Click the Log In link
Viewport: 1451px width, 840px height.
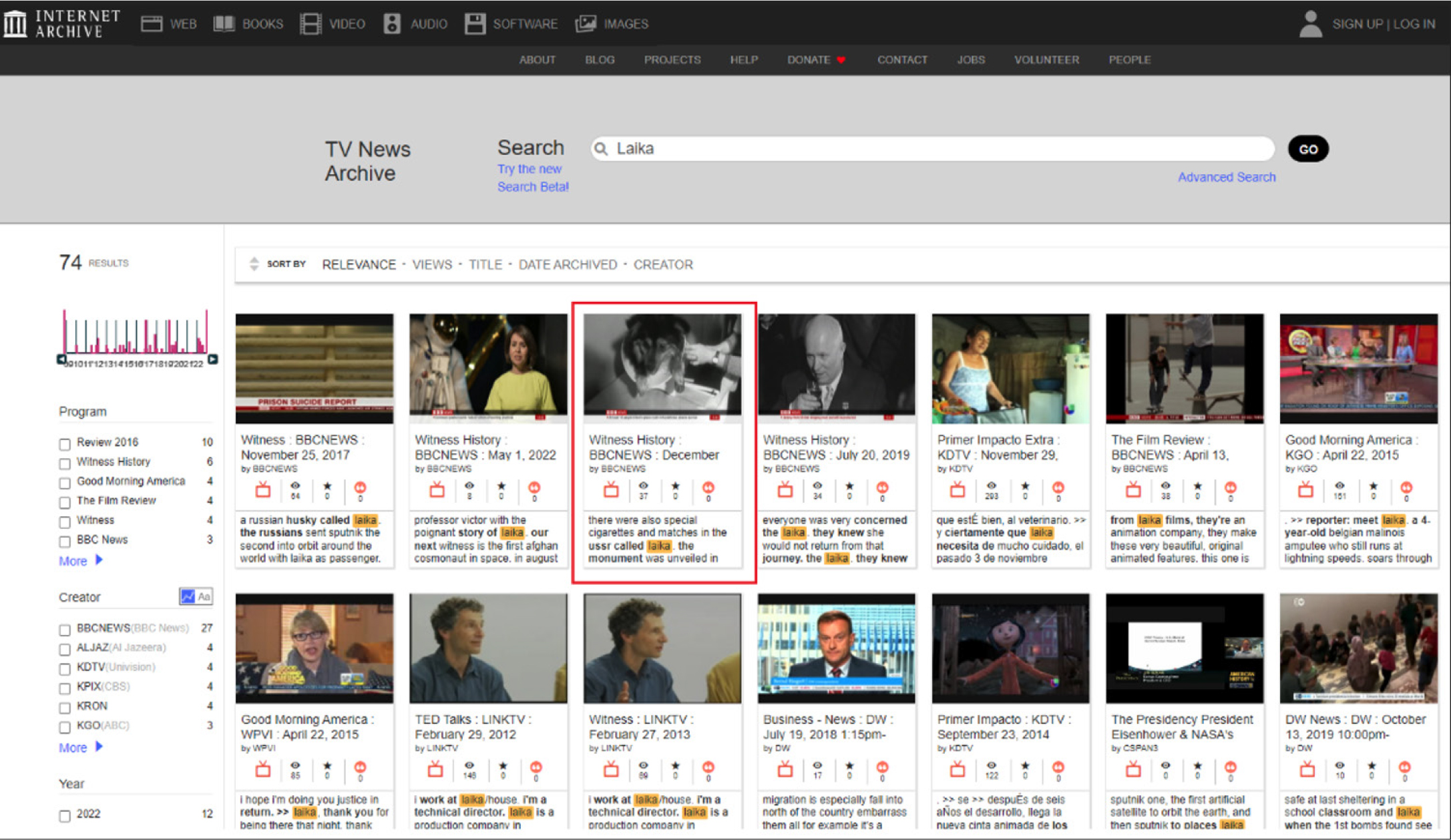(x=1414, y=24)
